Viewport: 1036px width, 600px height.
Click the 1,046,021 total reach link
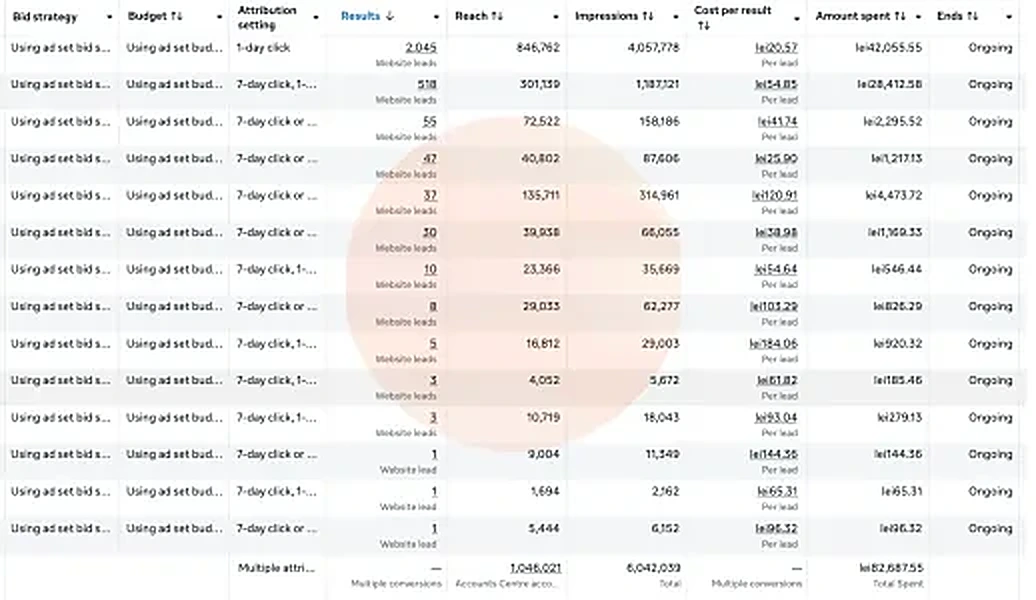(535, 568)
